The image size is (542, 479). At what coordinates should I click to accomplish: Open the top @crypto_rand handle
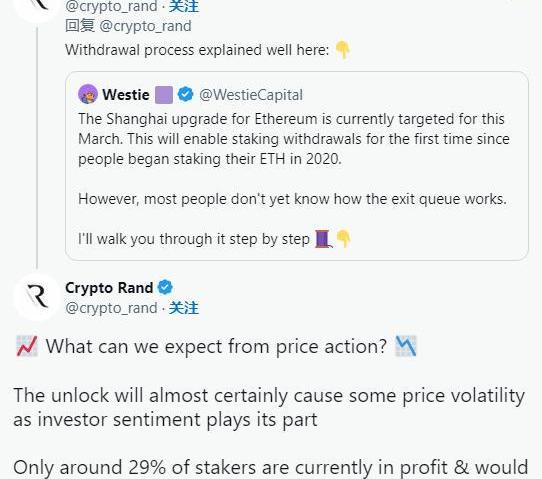(x=111, y=7)
